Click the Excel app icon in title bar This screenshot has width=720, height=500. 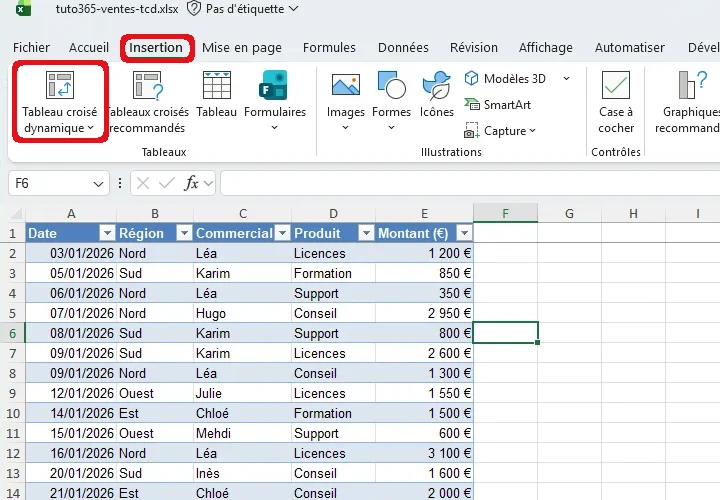click(x=23, y=8)
